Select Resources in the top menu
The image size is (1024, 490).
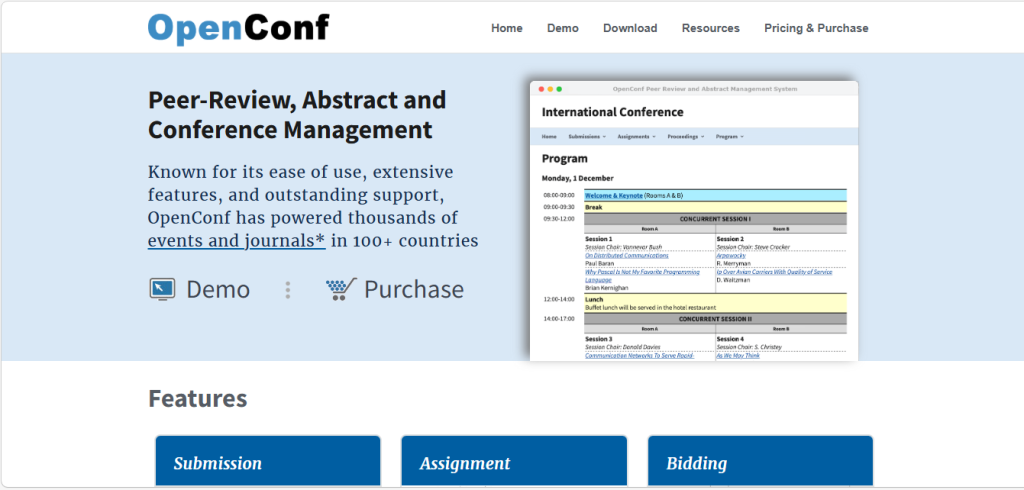[x=711, y=28]
